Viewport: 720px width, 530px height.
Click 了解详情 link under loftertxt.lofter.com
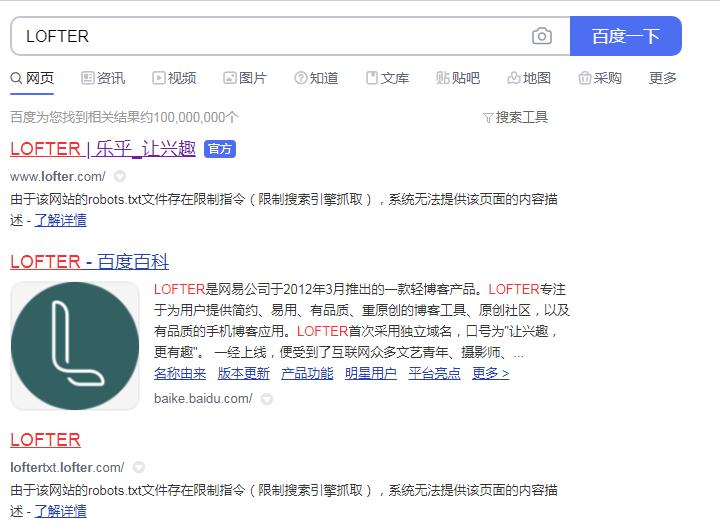click(60, 511)
